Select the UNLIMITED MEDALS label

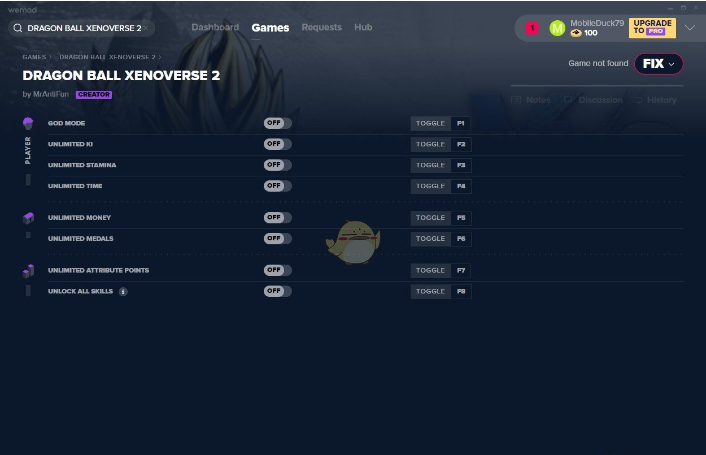[x=81, y=239]
